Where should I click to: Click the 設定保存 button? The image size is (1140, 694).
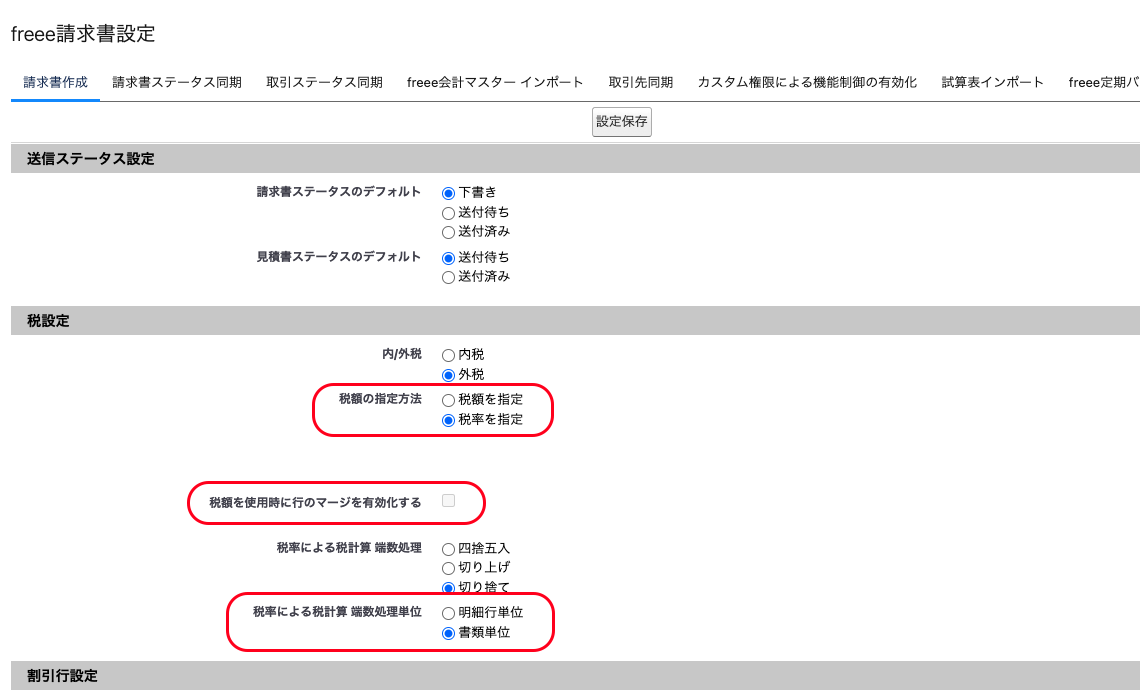[622, 122]
